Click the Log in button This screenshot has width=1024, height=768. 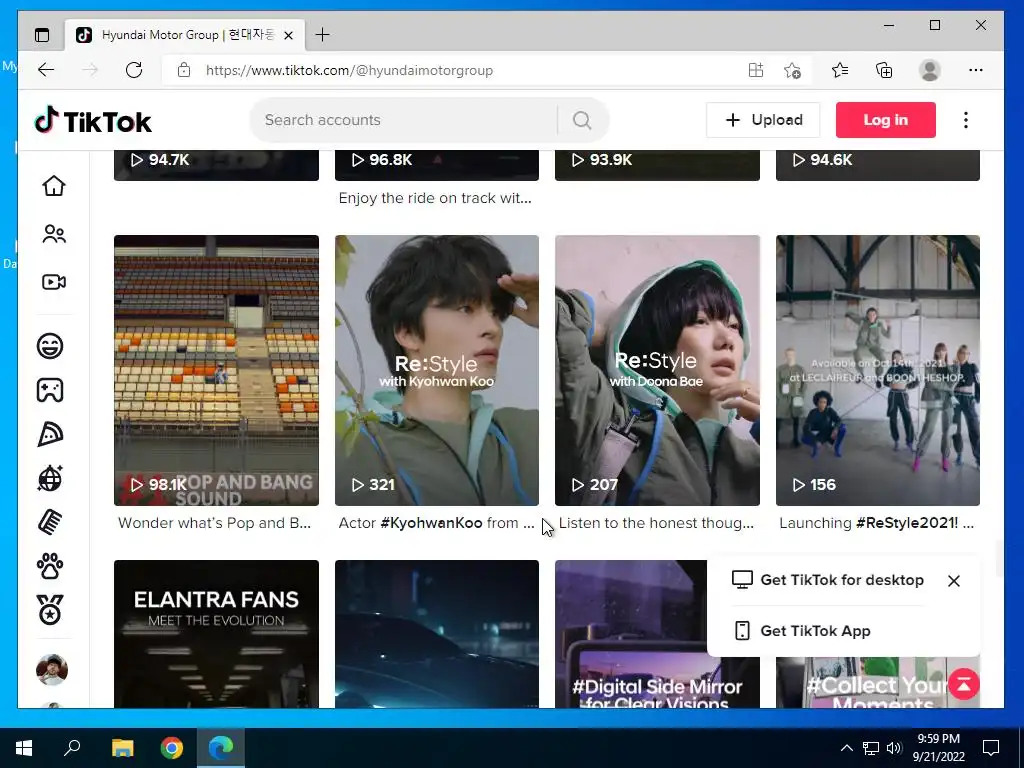pyautogui.click(x=886, y=120)
